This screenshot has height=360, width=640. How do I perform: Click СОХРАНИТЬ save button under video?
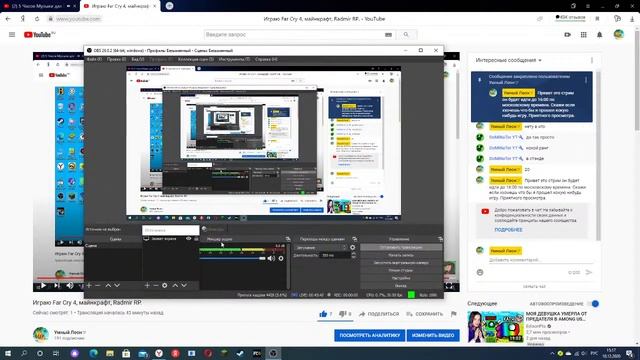424,314
